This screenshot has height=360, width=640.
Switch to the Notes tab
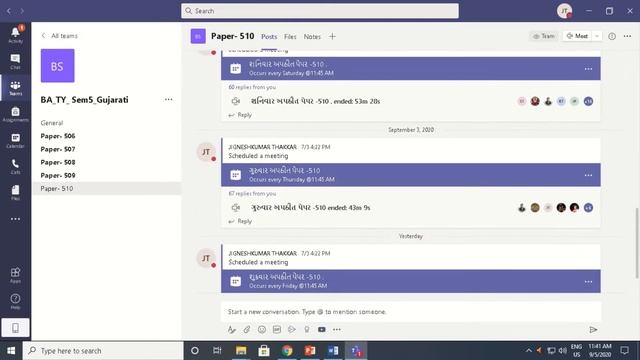pos(312,37)
